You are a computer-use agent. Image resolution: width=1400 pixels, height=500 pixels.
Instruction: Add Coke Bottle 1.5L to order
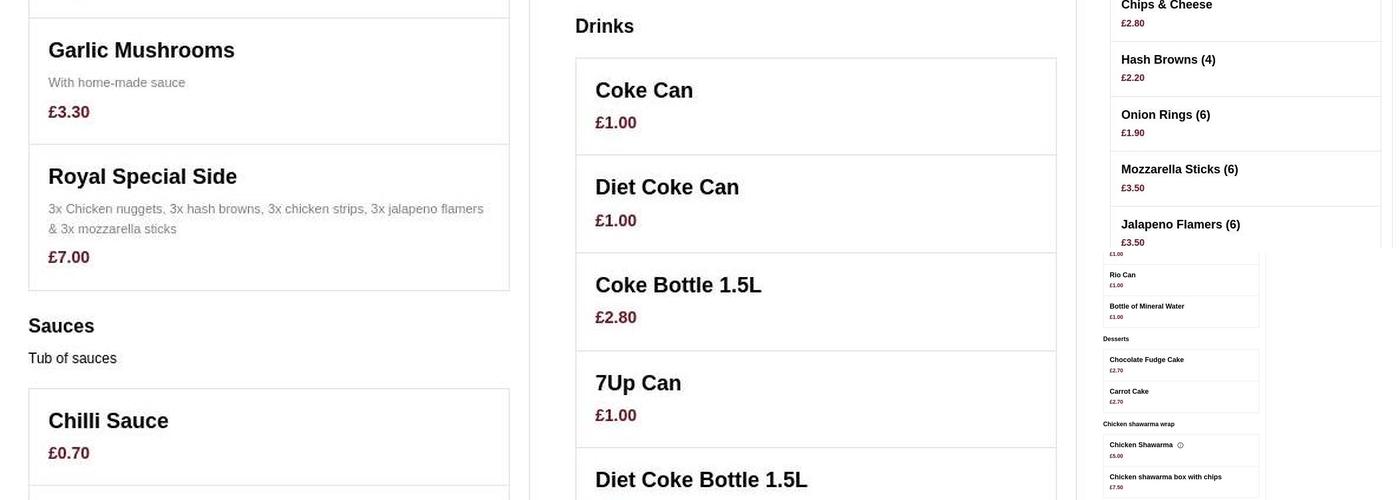point(815,301)
